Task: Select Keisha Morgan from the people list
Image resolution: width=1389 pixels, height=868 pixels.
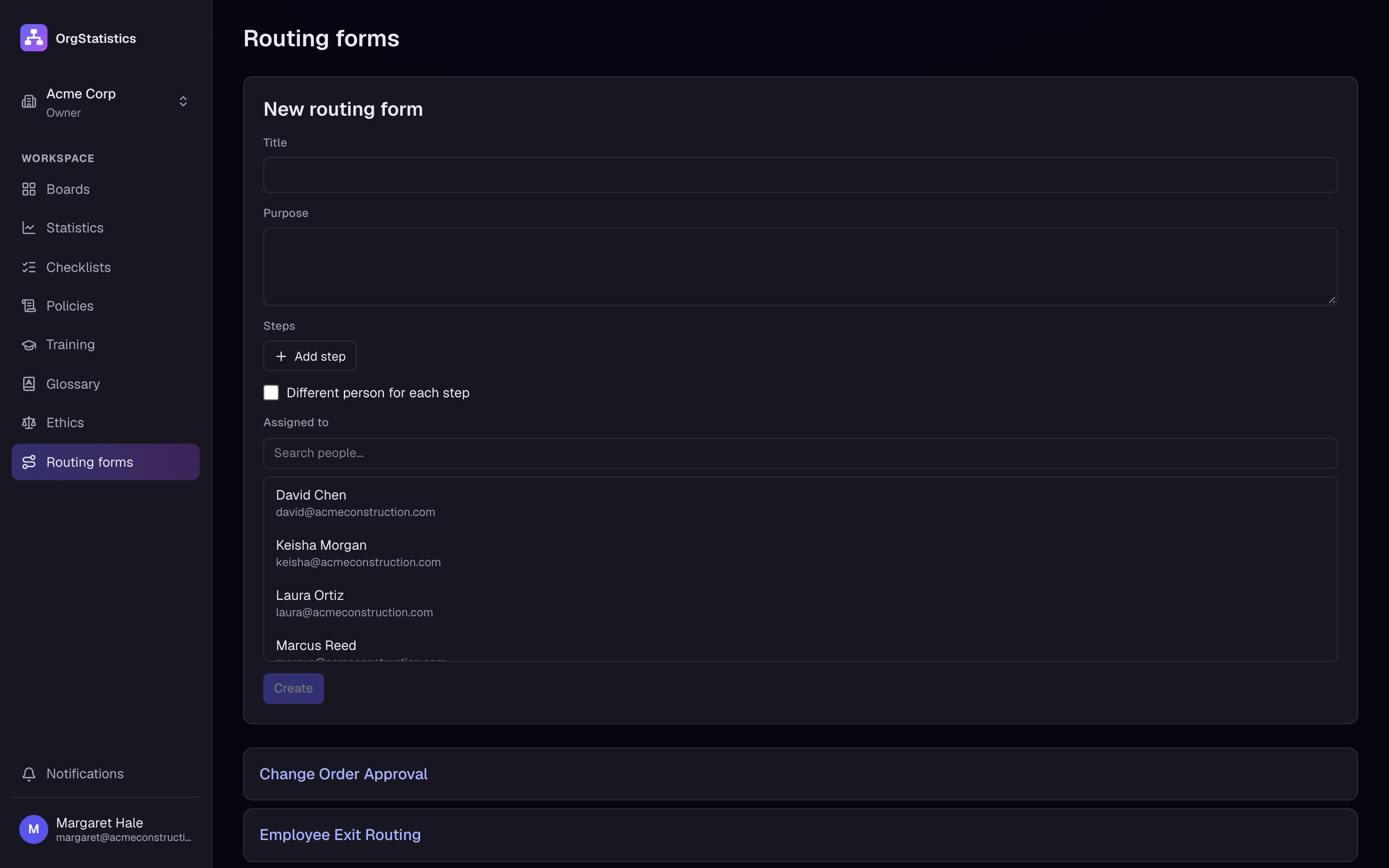Action: coord(800,554)
